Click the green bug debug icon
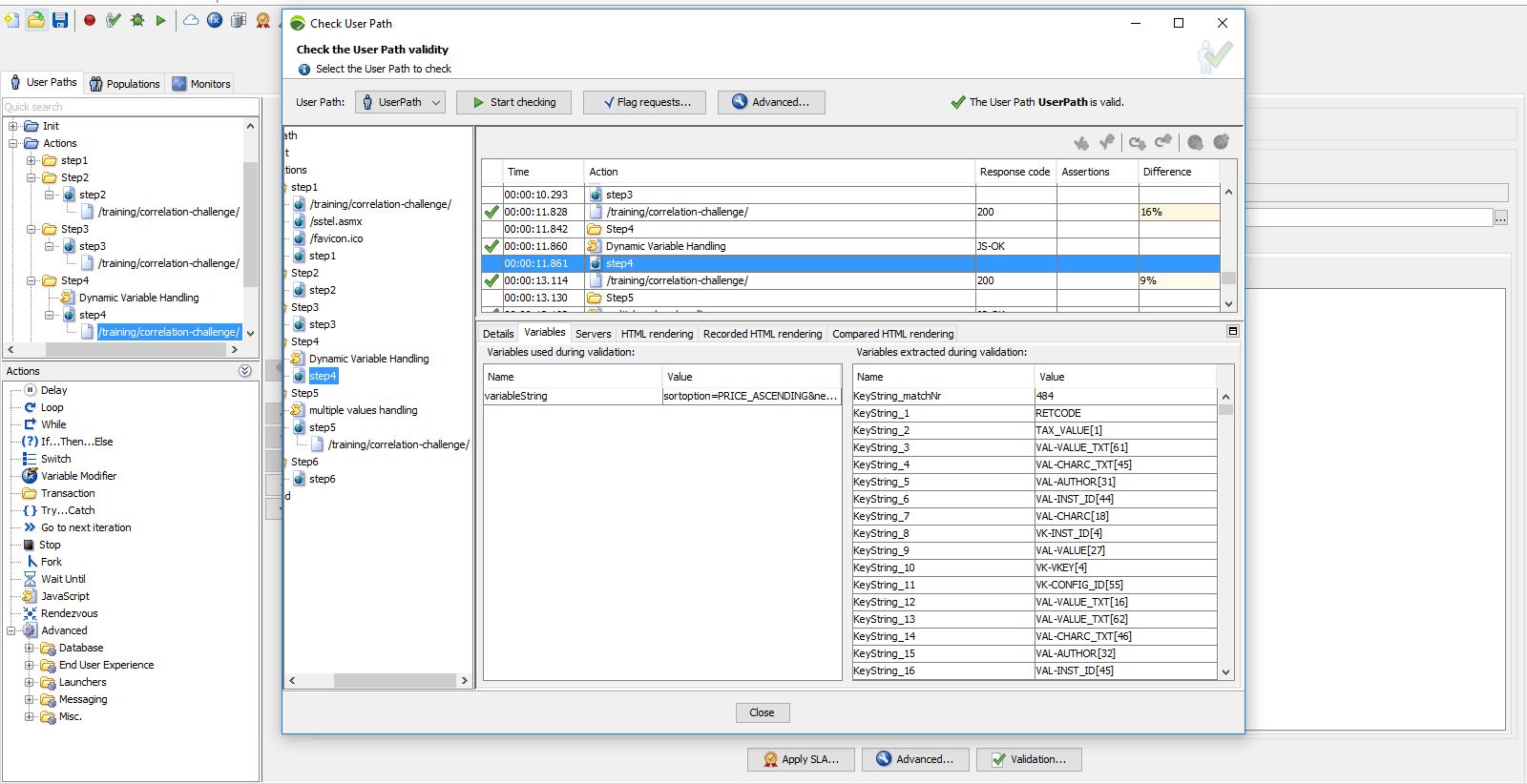1527x784 pixels. pos(137,20)
